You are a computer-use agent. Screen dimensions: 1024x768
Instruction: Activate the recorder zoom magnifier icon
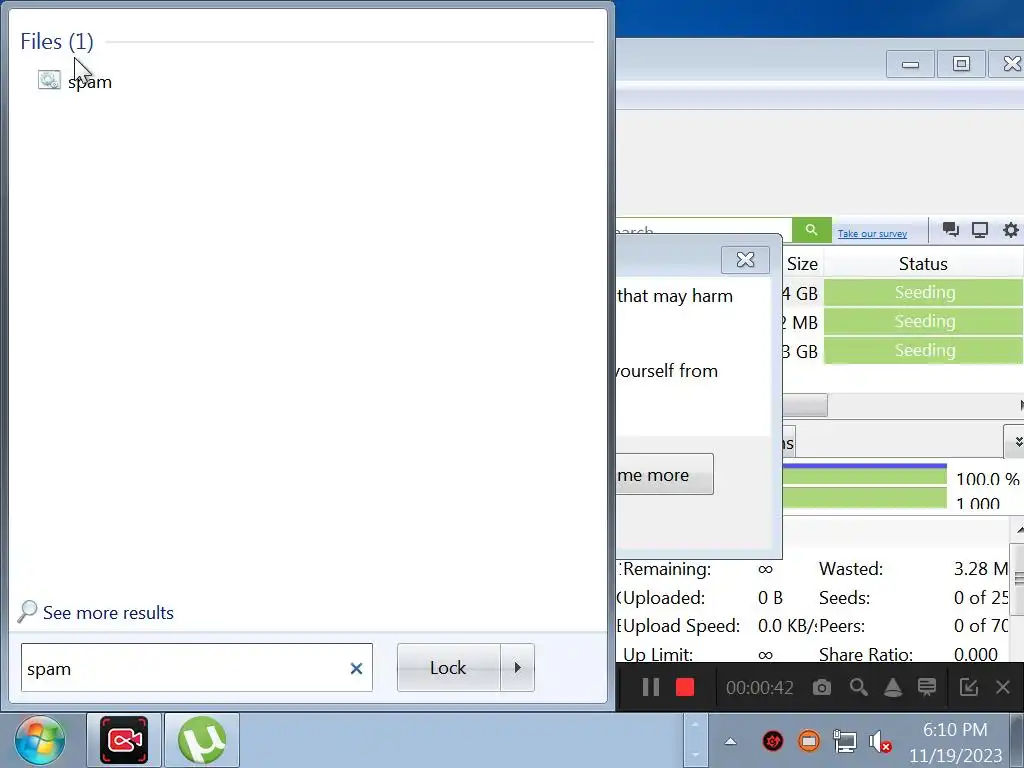pyautogui.click(x=858, y=687)
